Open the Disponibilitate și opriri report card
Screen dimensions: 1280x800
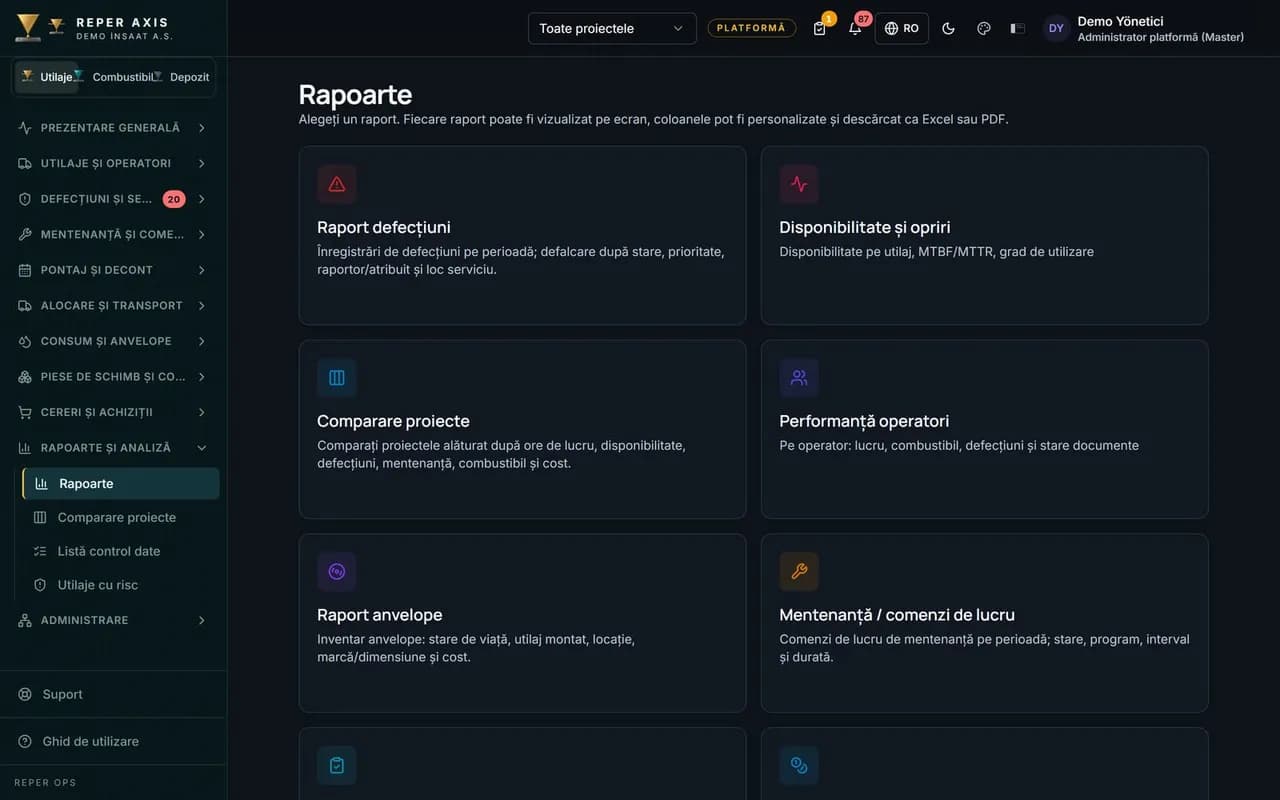pos(984,236)
